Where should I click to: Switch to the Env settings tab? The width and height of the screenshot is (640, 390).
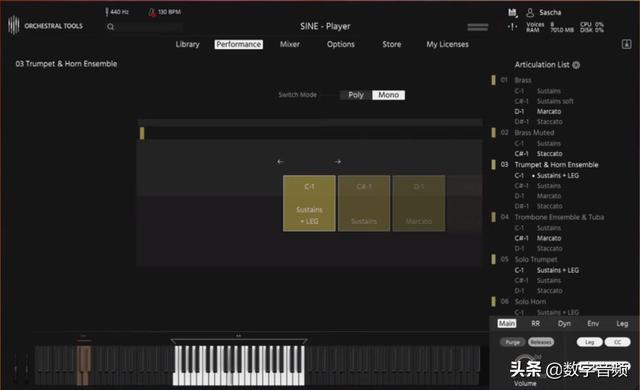coord(593,324)
